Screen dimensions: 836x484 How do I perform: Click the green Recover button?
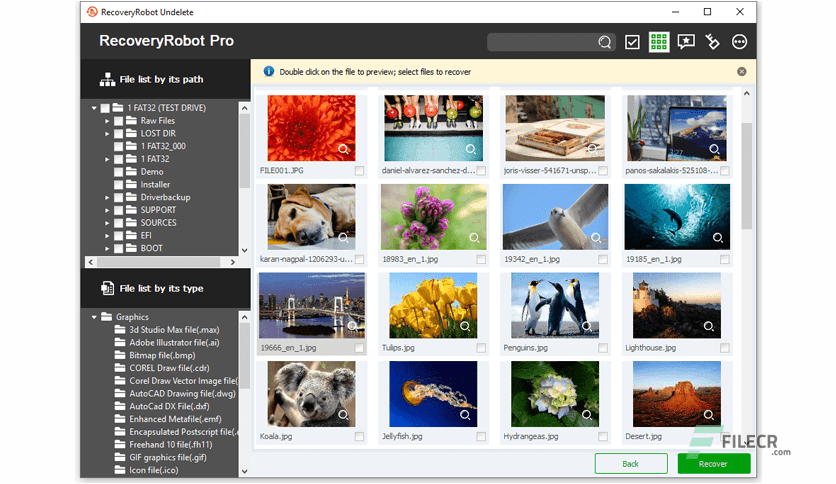(713, 464)
